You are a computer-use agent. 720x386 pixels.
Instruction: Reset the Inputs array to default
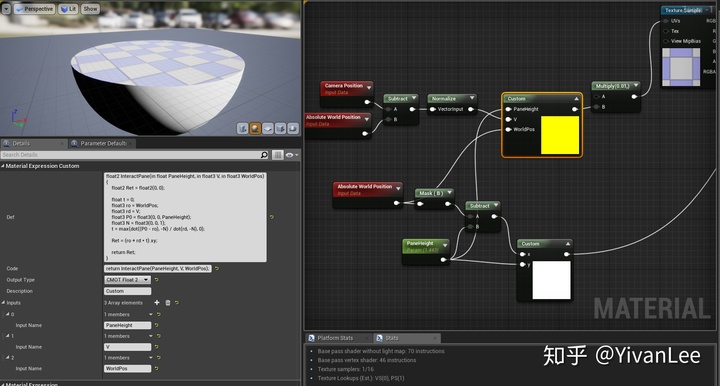(177, 302)
